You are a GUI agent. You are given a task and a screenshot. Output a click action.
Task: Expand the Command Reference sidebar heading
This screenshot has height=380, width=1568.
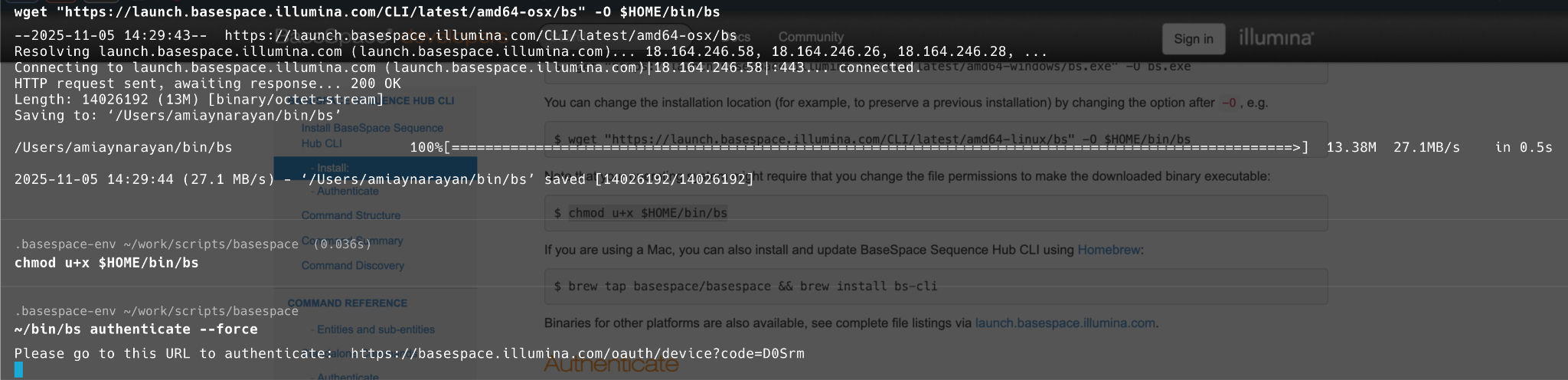348,303
